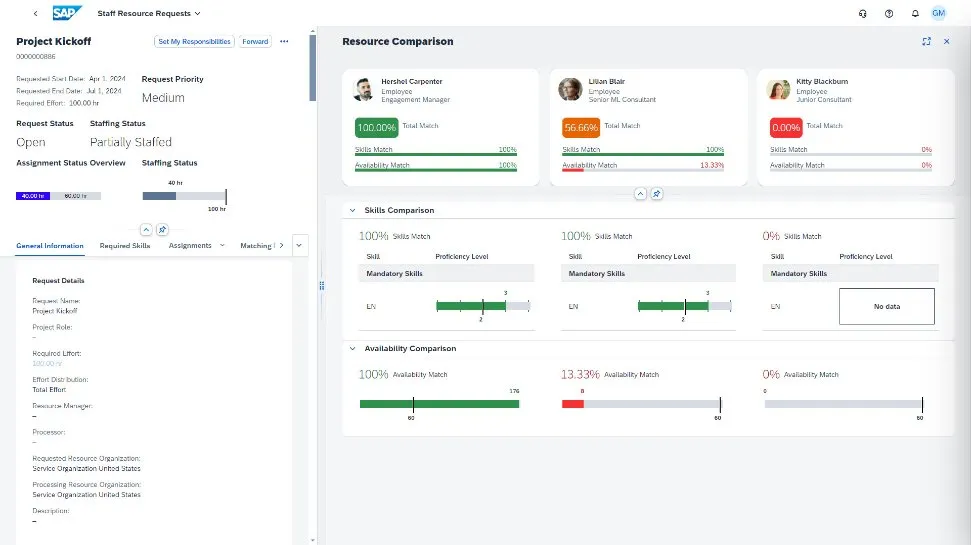Viewport: 971px width, 545px height.
Task: Collapse the Availability Comparison section
Action: tap(352, 349)
